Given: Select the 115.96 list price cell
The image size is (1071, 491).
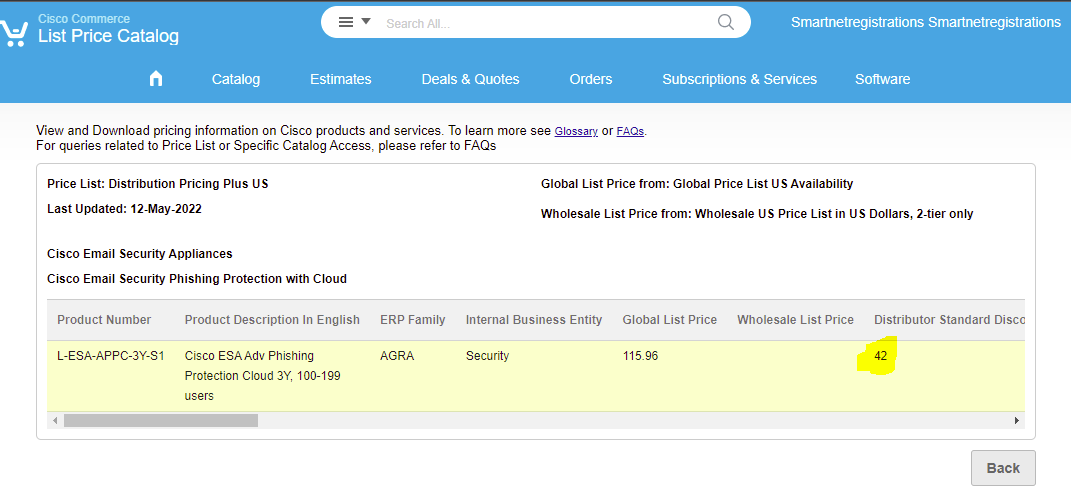Looking at the screenshot, I should 640,356.
